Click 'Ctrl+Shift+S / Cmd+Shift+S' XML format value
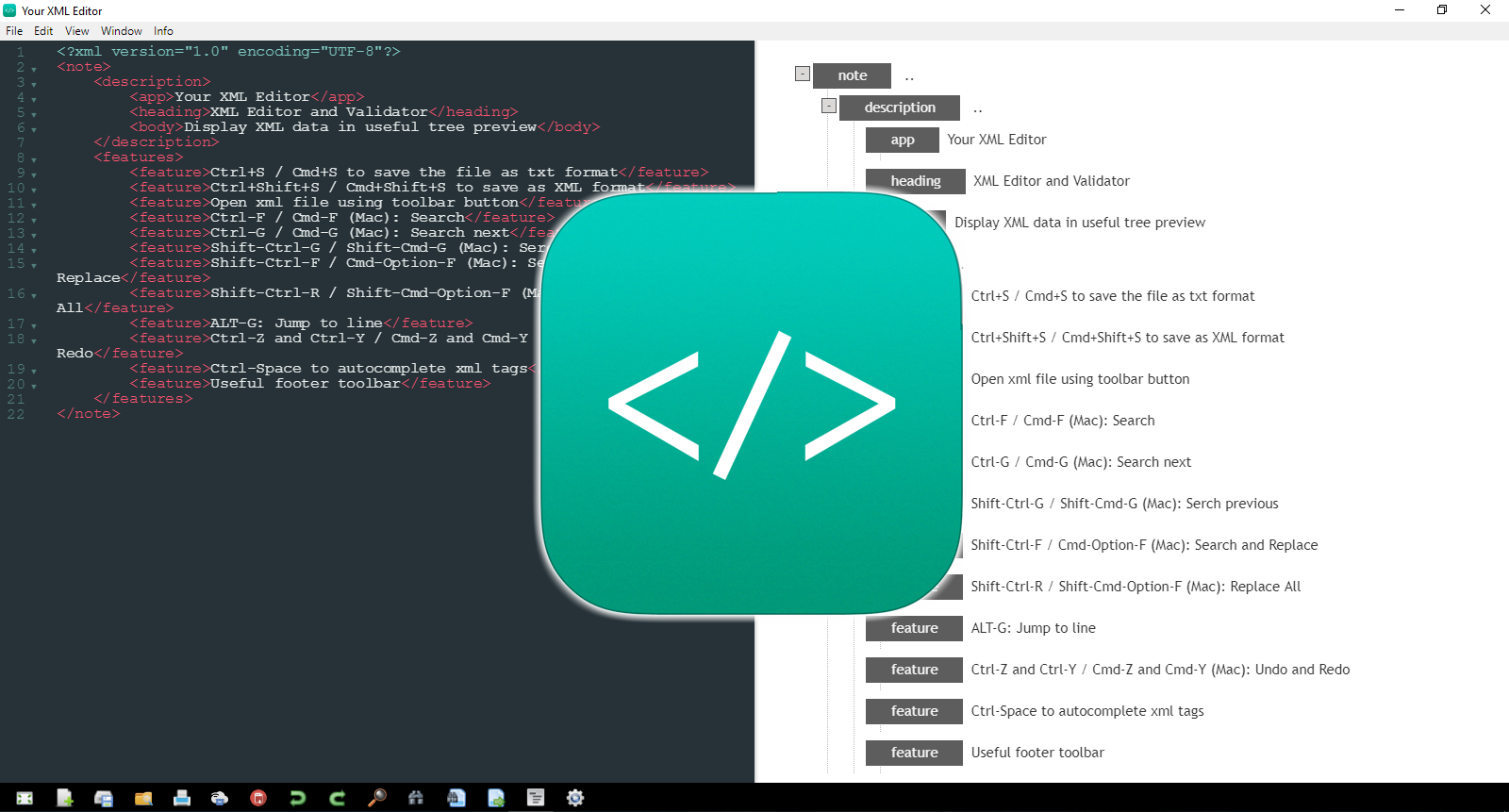This screenshot has width=1509, height=812. [1128, 338]
